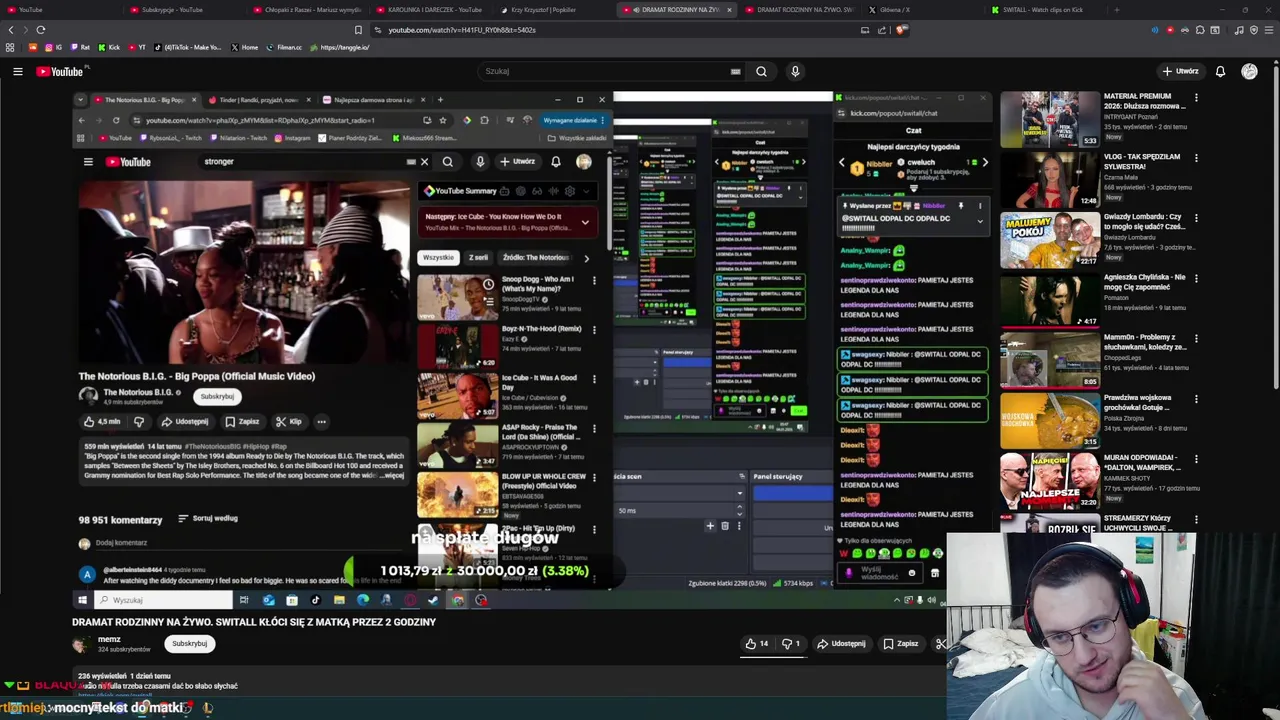Click the Utwórz create button at top right
Image resolution: width=1280 pixels, height=720 pixels.
(1180, 71)
